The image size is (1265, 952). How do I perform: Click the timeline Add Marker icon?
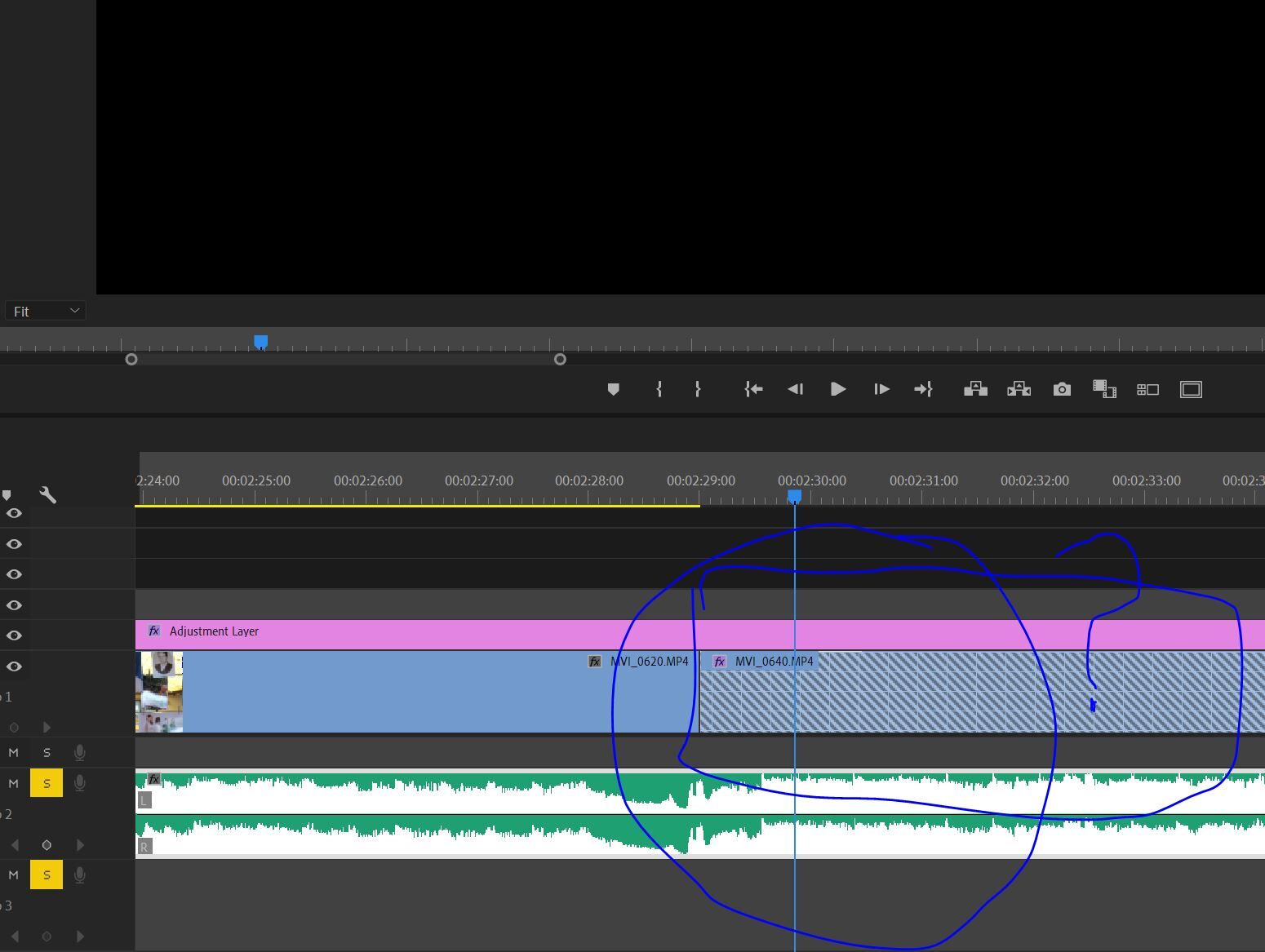[7, 495]
